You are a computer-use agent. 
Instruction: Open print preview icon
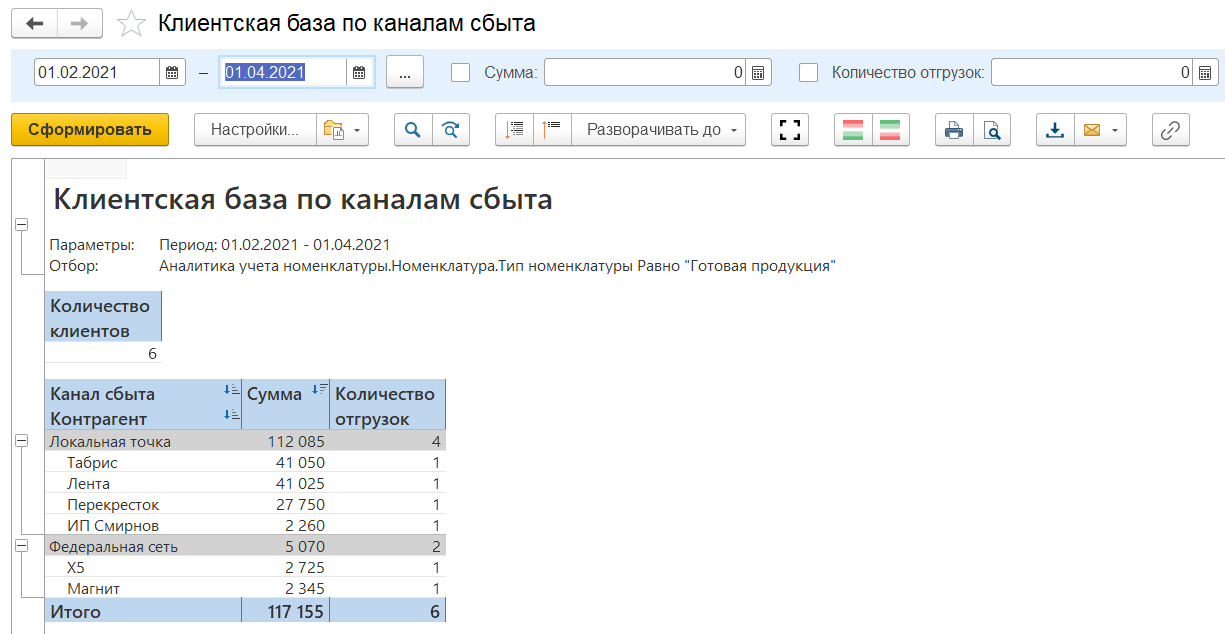click(991, 130)
